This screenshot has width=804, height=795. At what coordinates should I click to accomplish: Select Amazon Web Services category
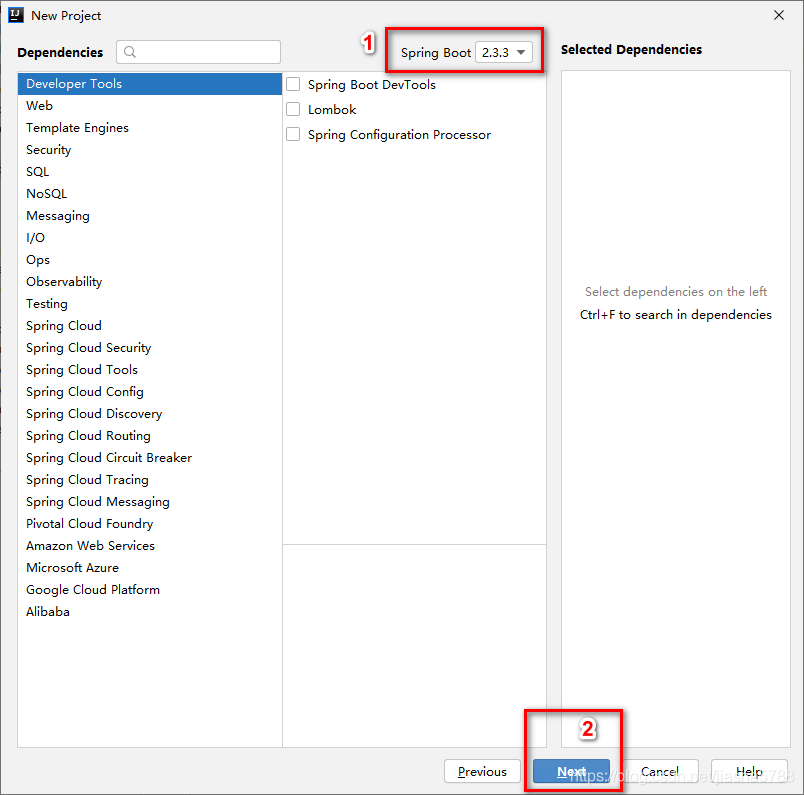(x=150, y=546)
